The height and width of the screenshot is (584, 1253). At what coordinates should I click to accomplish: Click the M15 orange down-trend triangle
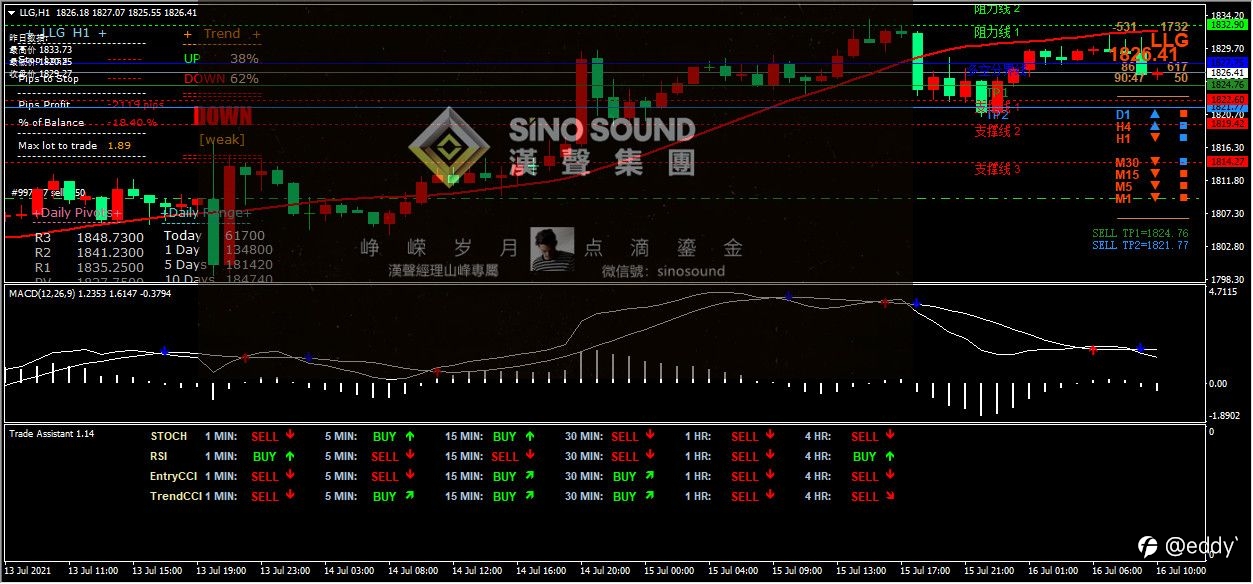(1155, 175)
